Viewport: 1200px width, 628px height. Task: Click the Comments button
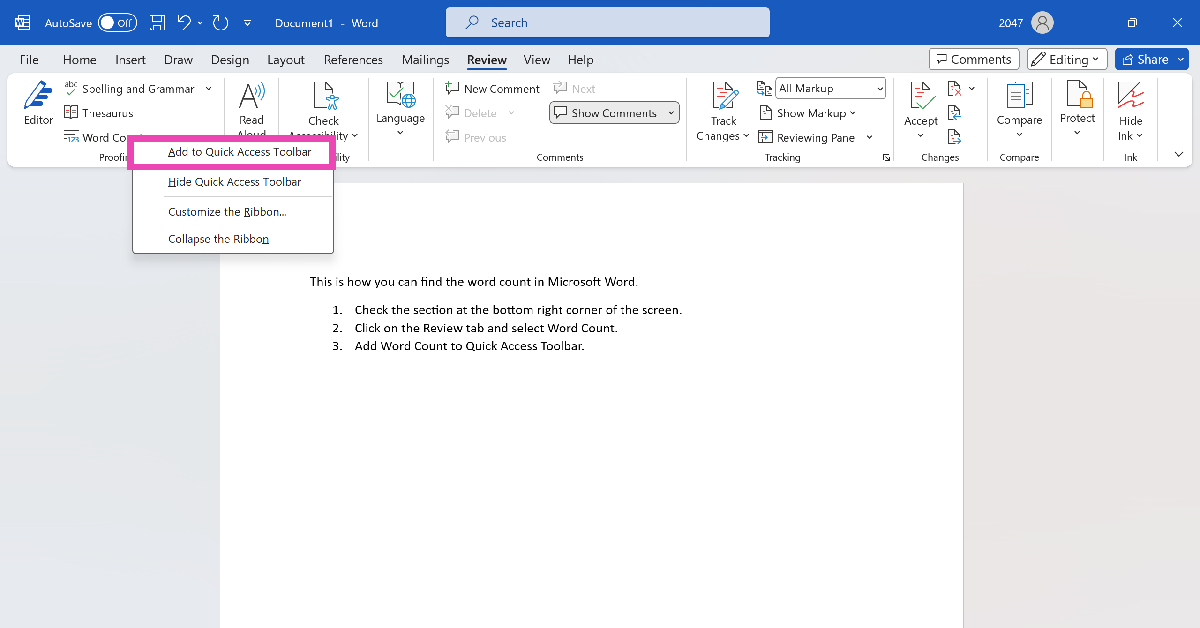coord(973,59)
